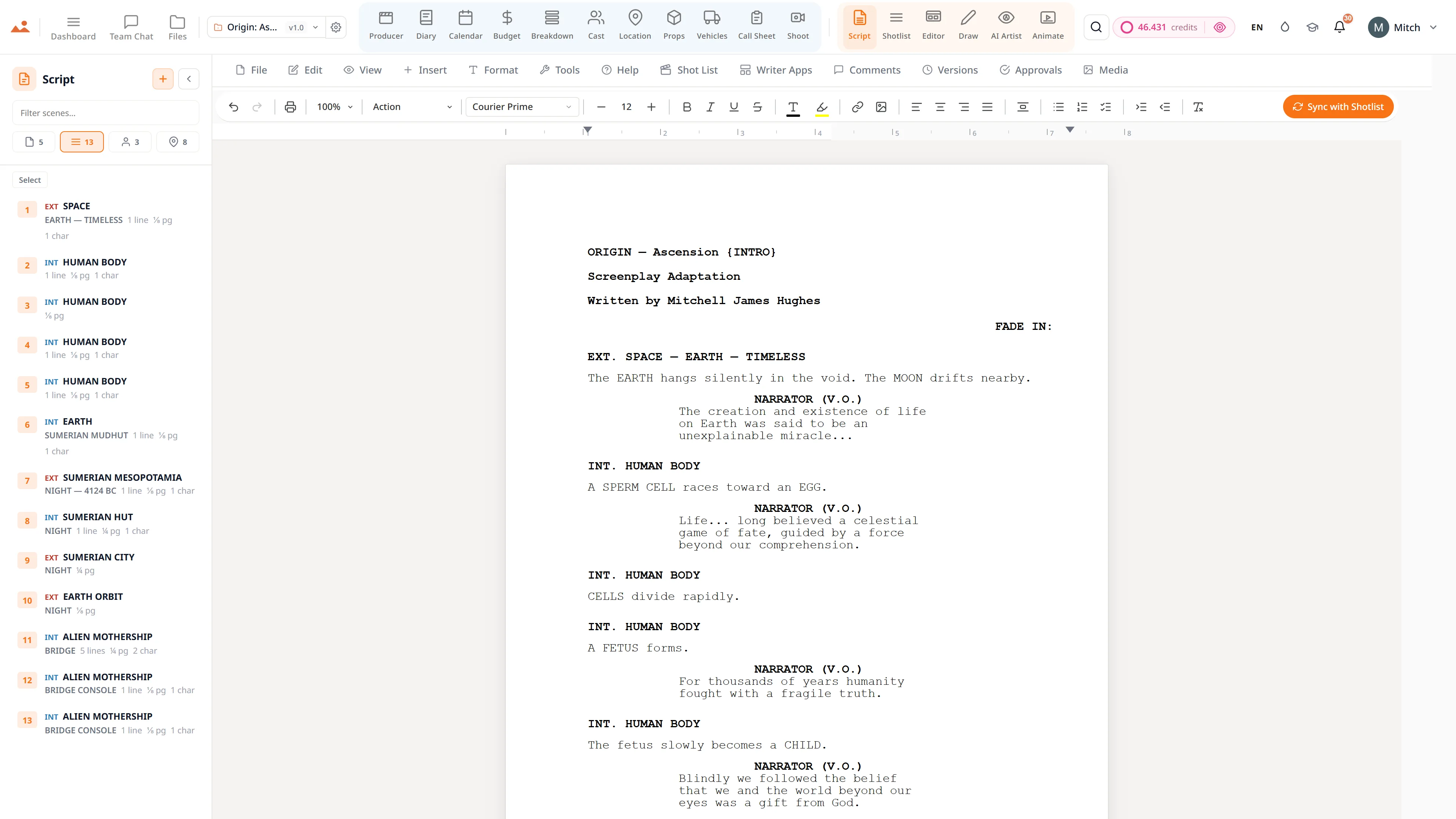Open the text color picker
Screen dimensions: 1456x819
coord(793,107)
